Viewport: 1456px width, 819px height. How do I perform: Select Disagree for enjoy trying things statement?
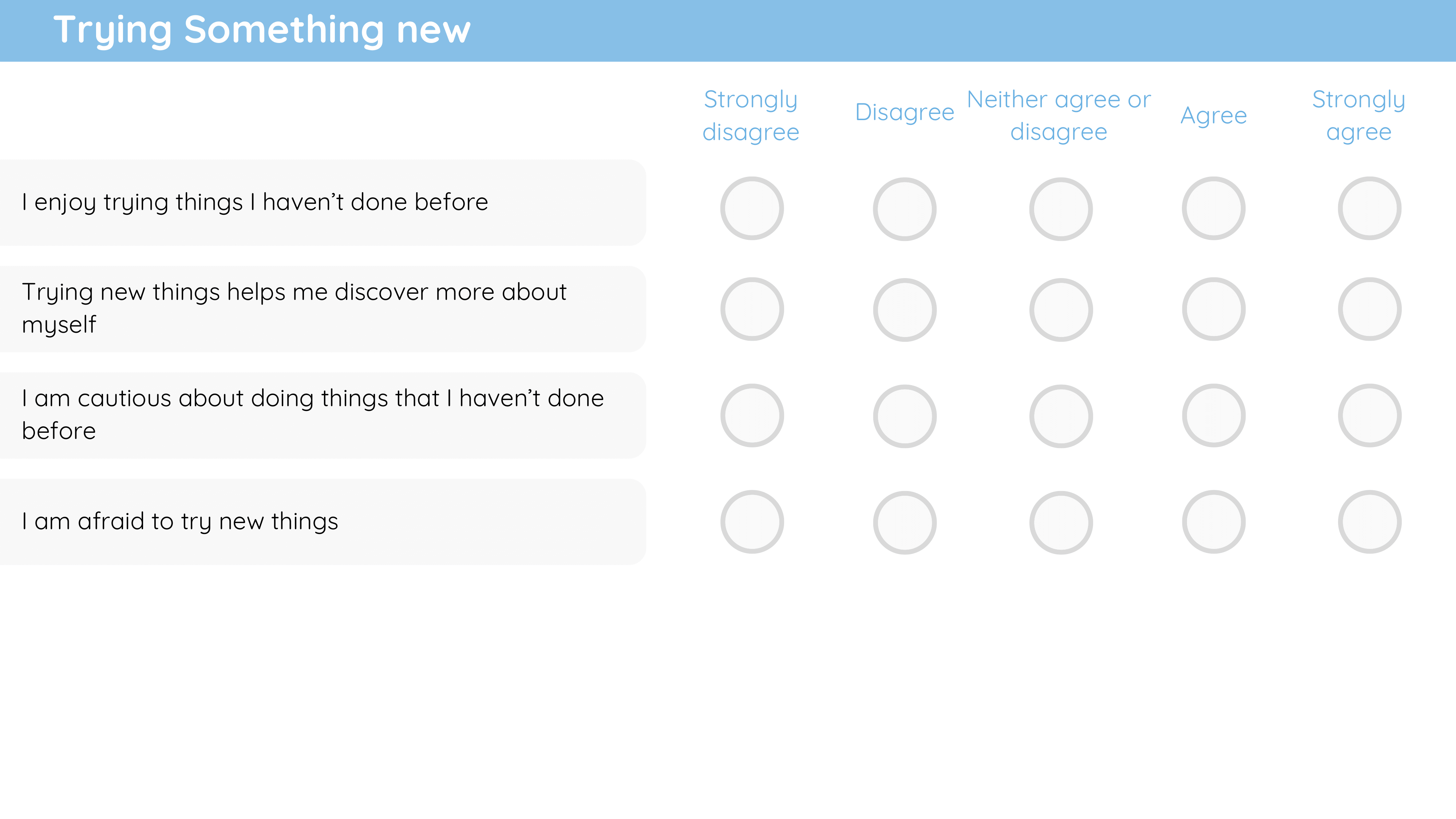(904, 209)
